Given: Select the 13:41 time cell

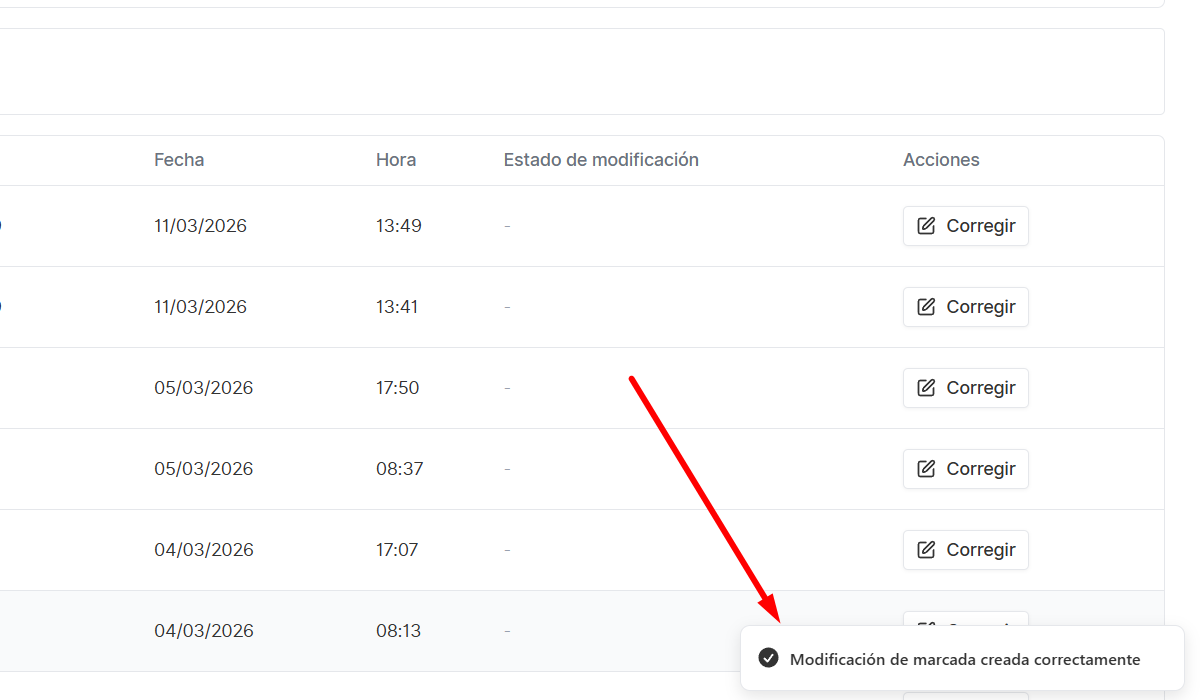Looking at the screenshot, I should (x=397, y=307).
